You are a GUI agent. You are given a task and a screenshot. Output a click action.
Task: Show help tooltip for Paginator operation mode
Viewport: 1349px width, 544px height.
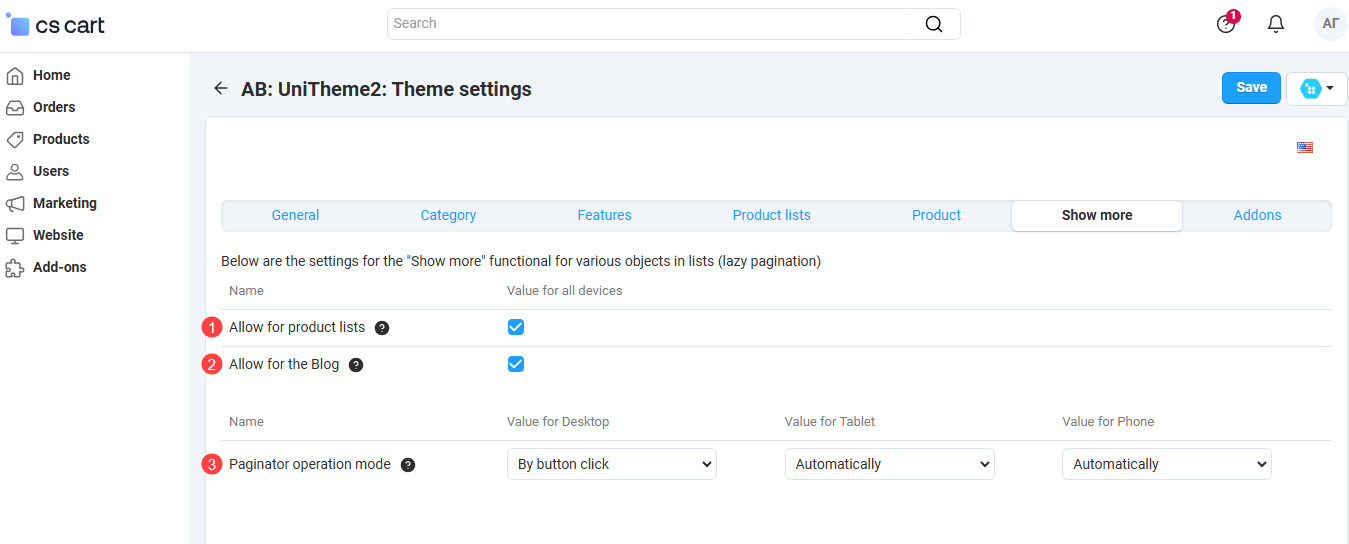[x=408, y=465]
